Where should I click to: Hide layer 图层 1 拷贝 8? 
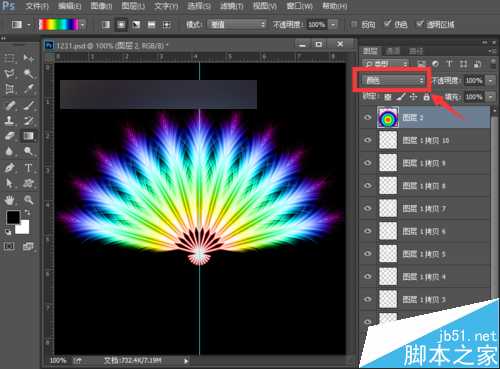[368, 185]
